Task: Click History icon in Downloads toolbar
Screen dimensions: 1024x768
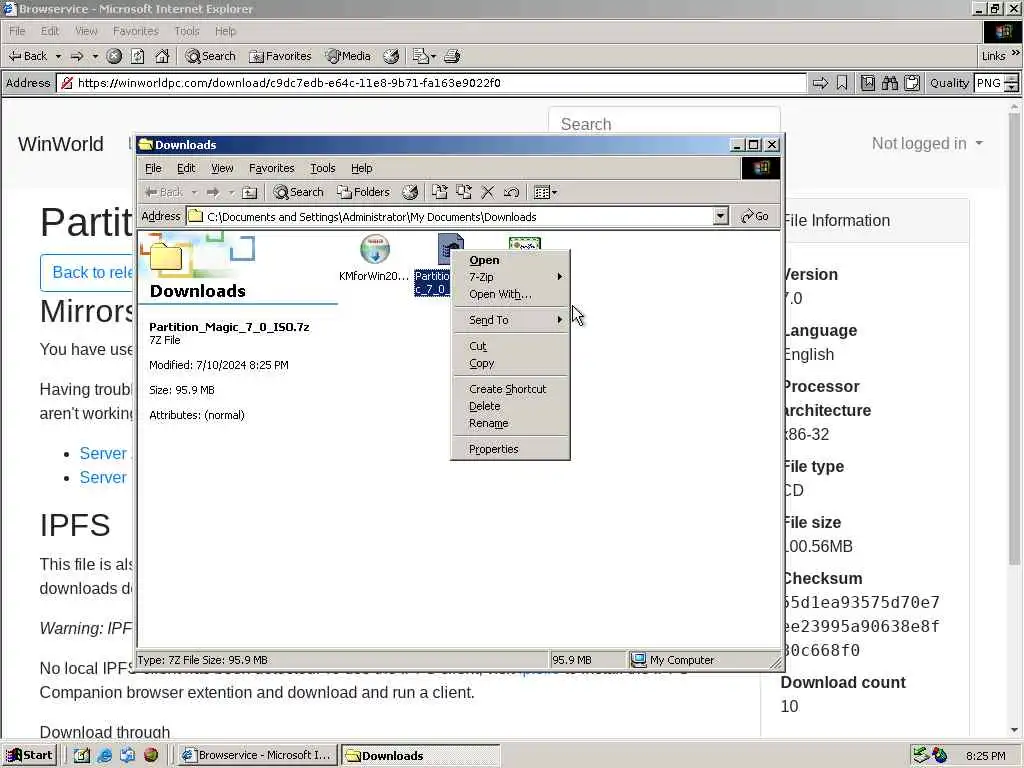Action: point(410,192)
